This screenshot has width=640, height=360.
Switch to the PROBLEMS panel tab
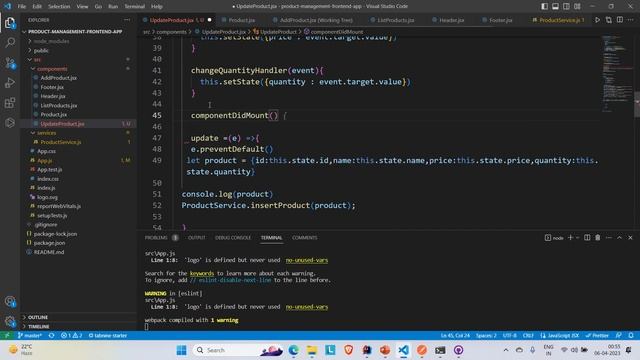[x=156, y=238]
